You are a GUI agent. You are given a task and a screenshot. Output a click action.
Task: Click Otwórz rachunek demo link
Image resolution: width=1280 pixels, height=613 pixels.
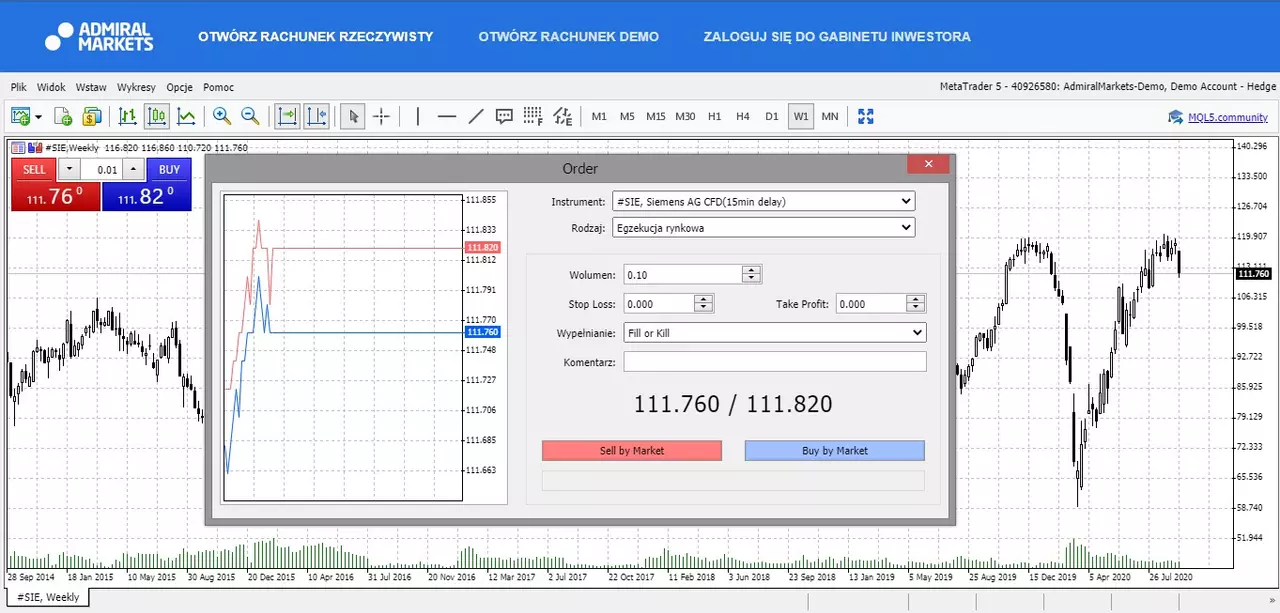tap(569, 37)
